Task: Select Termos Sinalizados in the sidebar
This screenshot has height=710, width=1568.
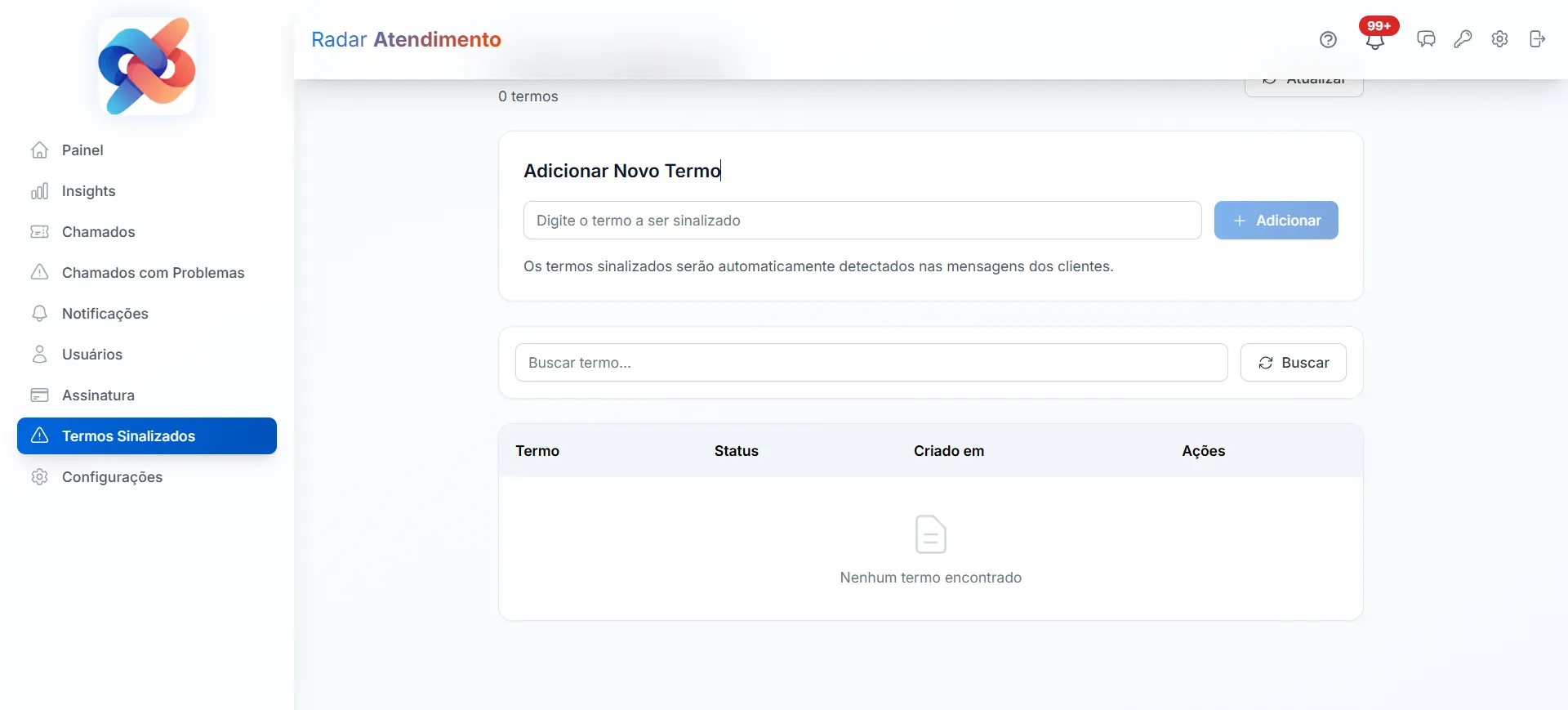Action: tap(147, 435)
